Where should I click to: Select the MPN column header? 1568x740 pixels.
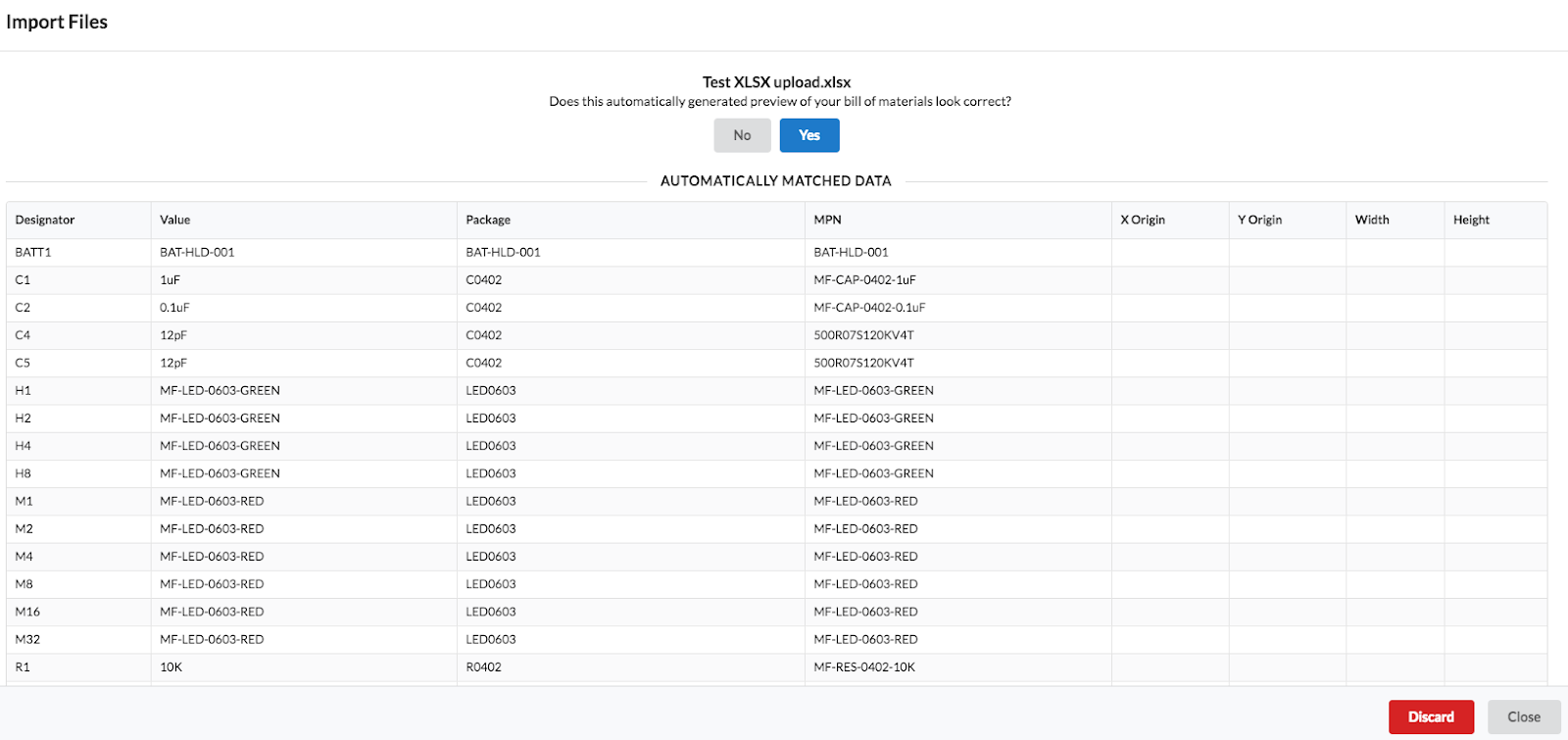(827, 220)
